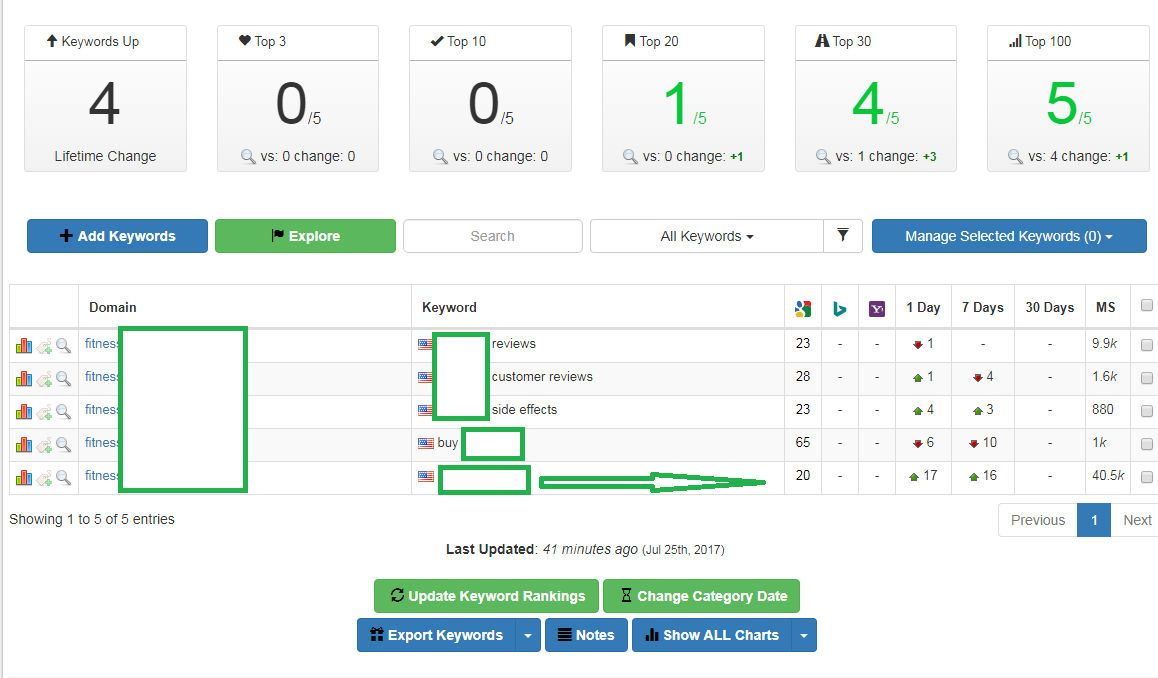Toggle the select-all checkbox in table header
Viewport: 1158px width, 678px height.
tap(1146, 305)
